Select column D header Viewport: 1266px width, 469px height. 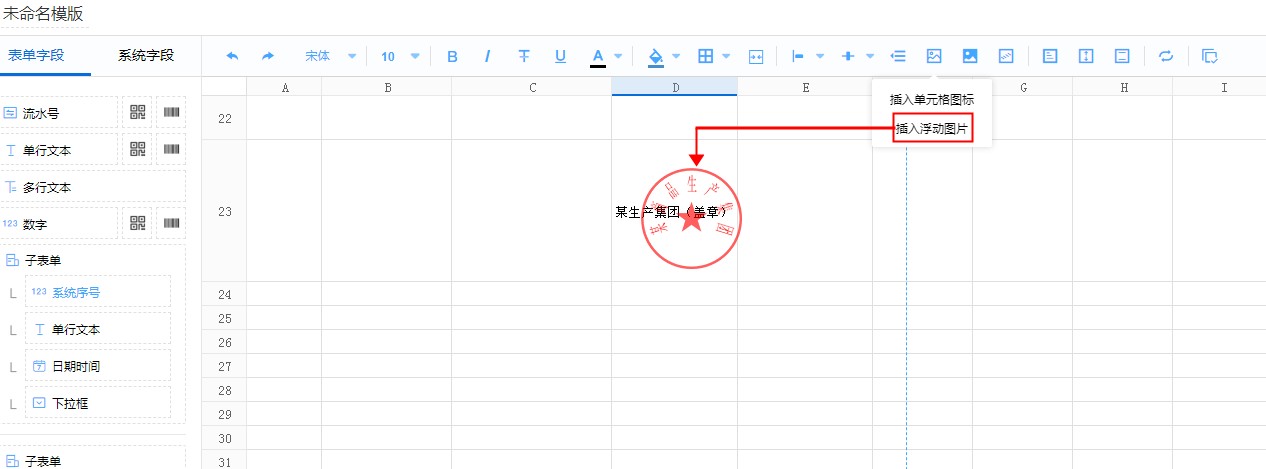[x=675, y=88]
